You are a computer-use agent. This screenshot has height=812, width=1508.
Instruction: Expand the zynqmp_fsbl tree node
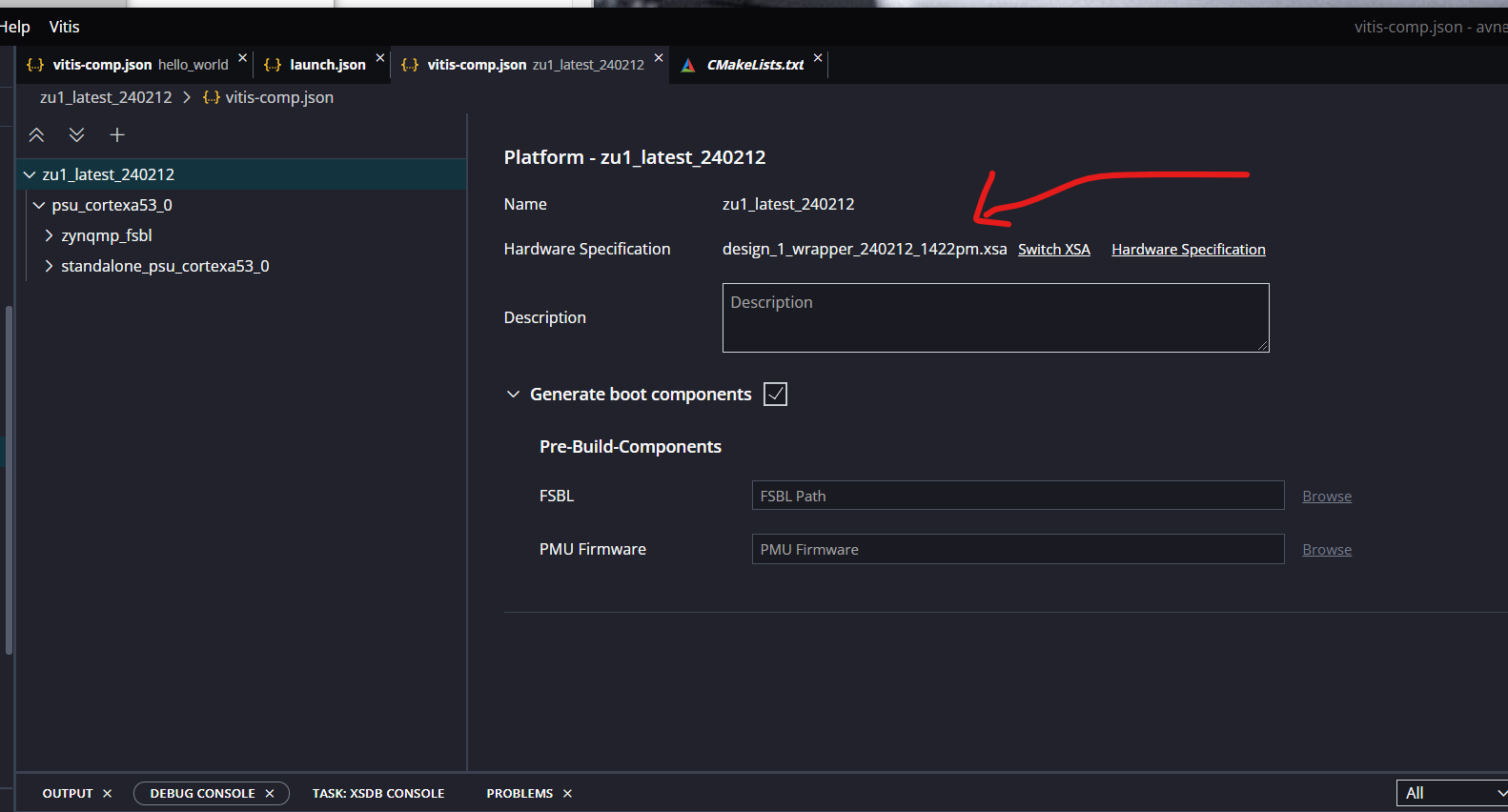(x=49, y=236)
